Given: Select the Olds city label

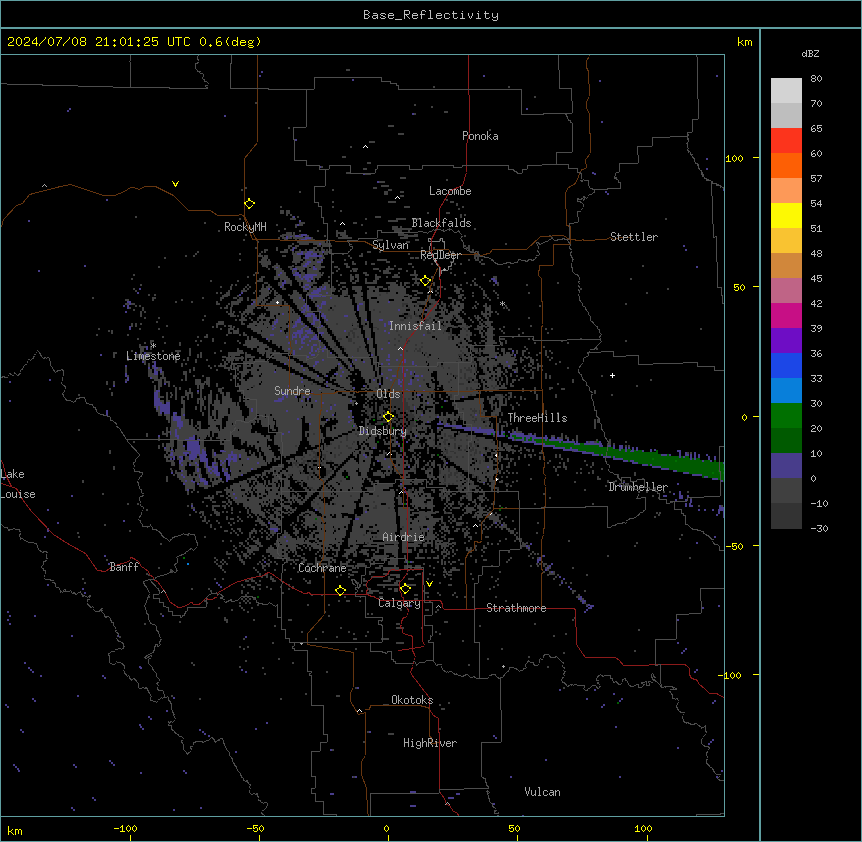Looking at the screenshot, I should tap(388, 394).
